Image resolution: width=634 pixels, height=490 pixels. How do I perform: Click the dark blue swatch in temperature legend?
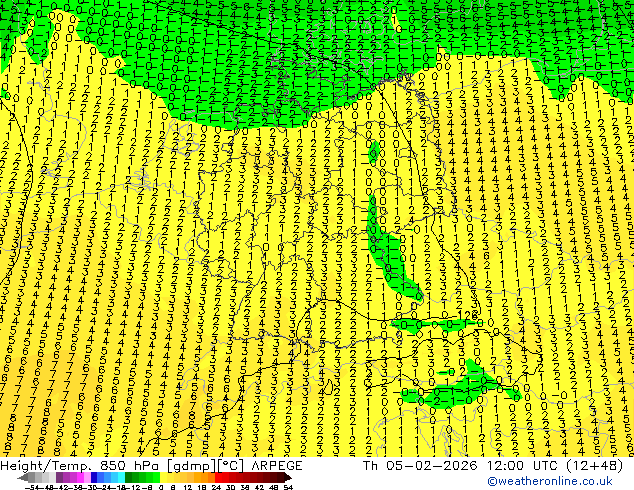point(94,478)
